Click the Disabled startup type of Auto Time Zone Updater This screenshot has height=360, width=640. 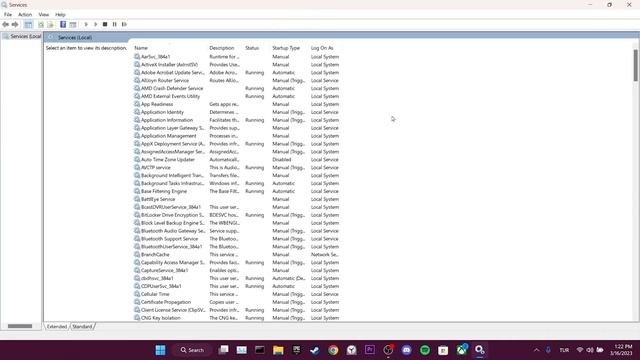click(282, 160)
